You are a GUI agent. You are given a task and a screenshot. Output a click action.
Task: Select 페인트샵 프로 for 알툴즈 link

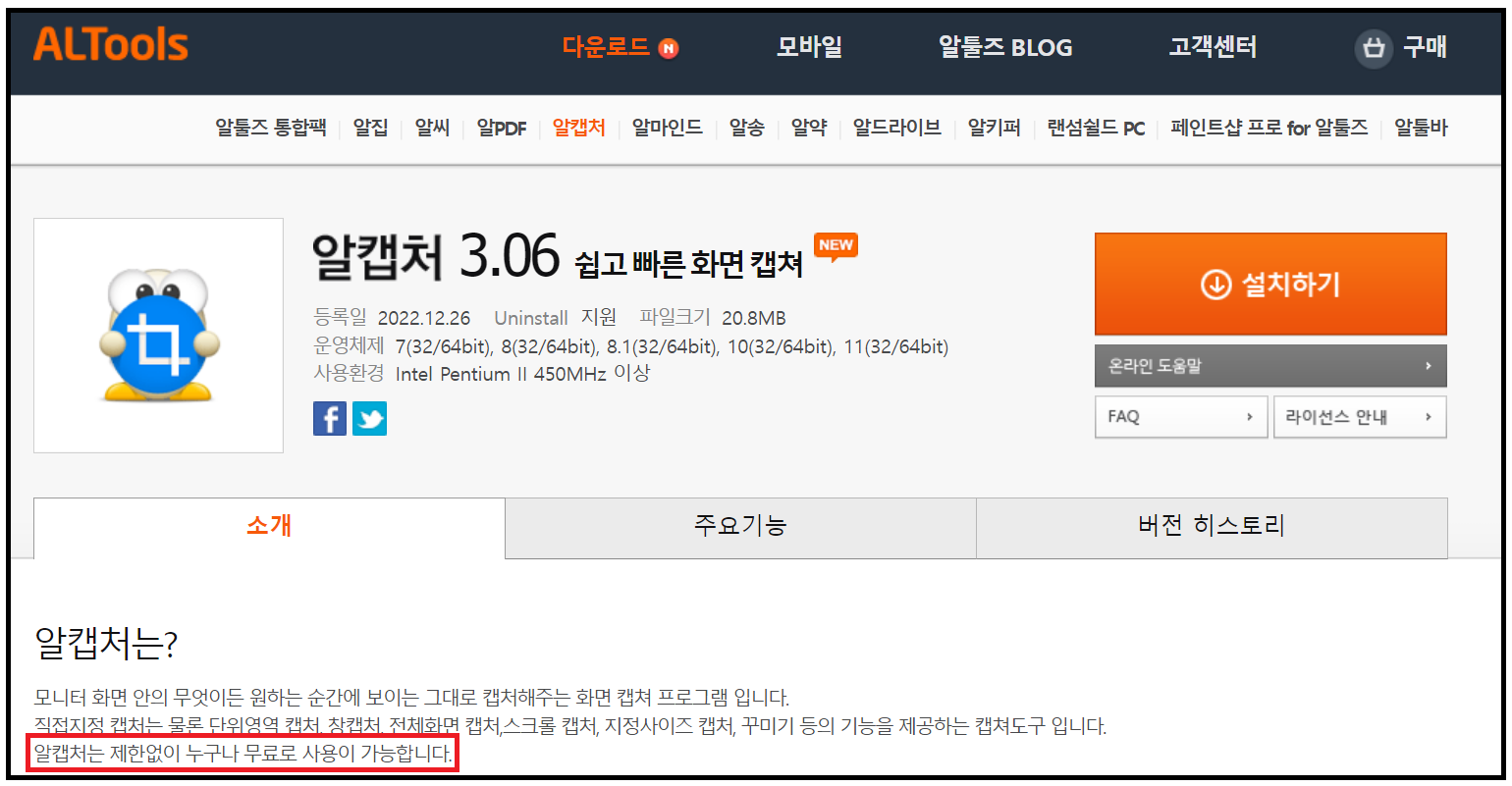[x=1269, y=128]
